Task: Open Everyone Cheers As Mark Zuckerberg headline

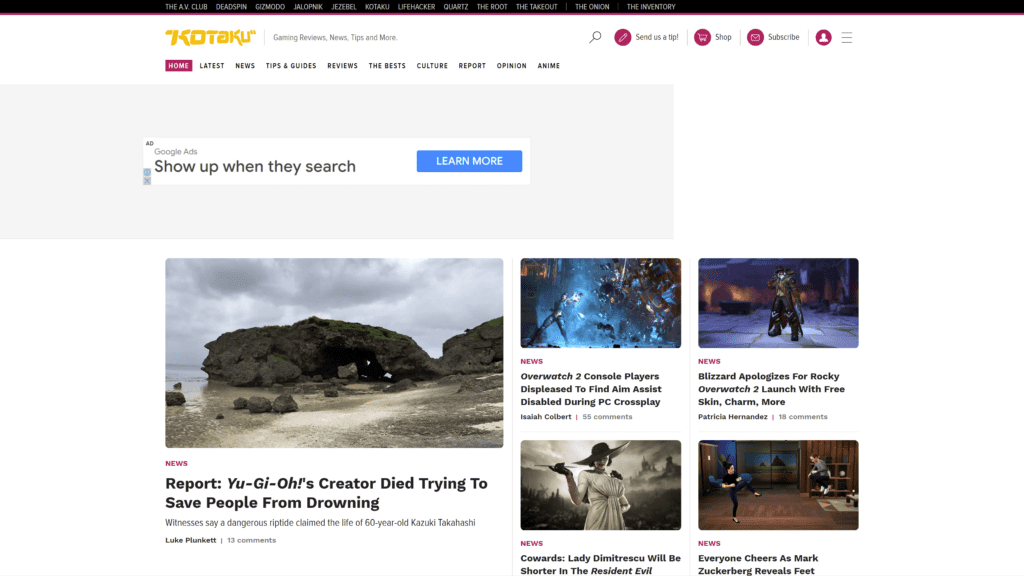Action: 758,564
